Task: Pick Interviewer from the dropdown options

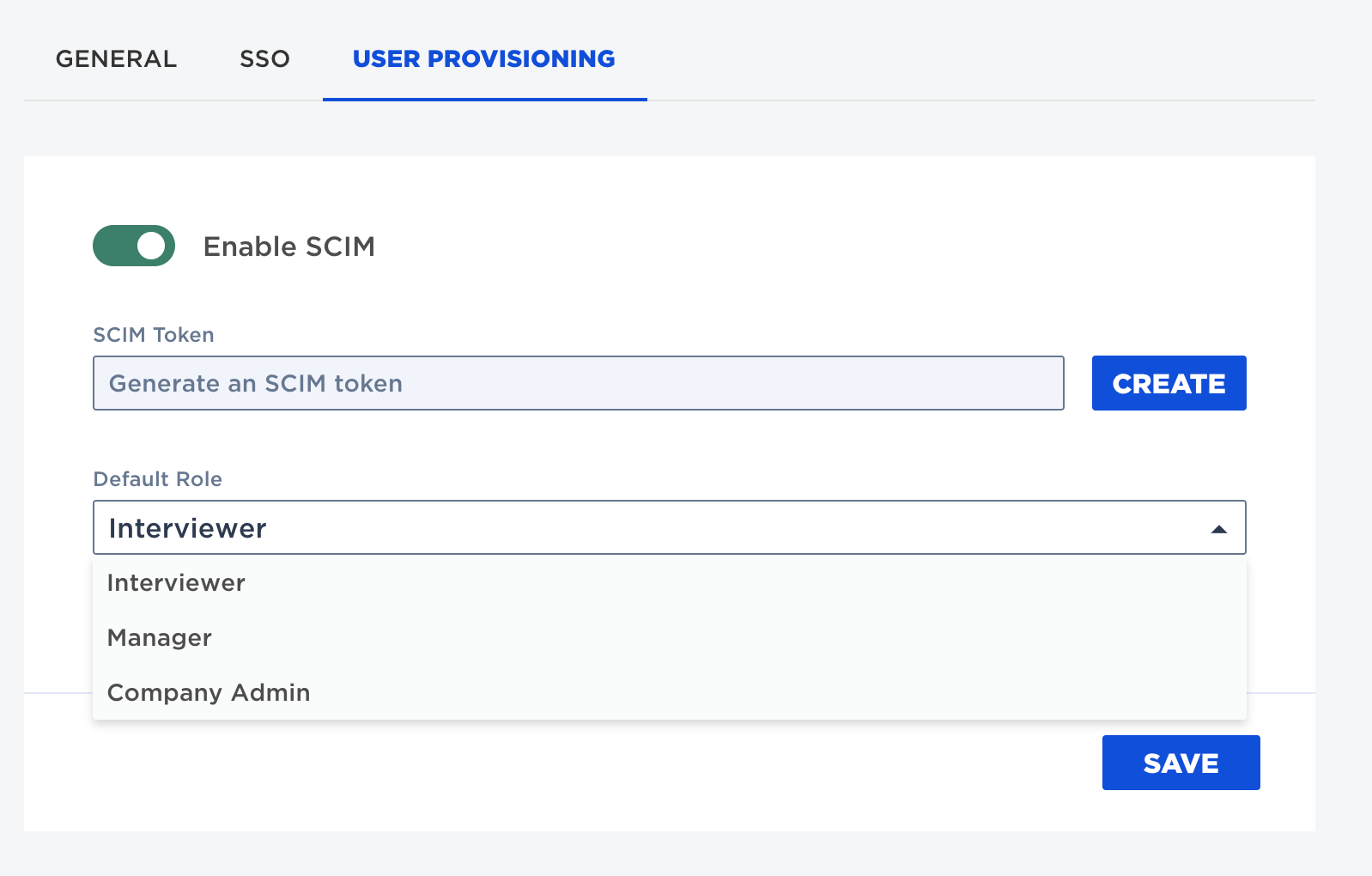Action: click(175, 582)
